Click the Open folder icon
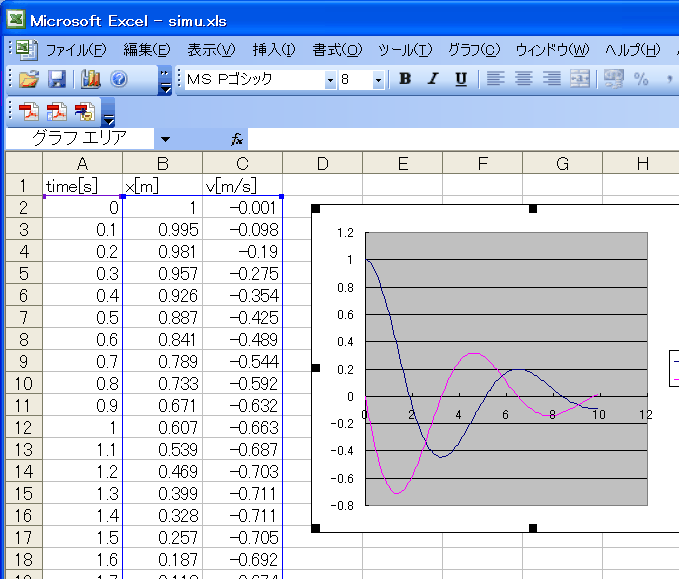 point(29,79)
